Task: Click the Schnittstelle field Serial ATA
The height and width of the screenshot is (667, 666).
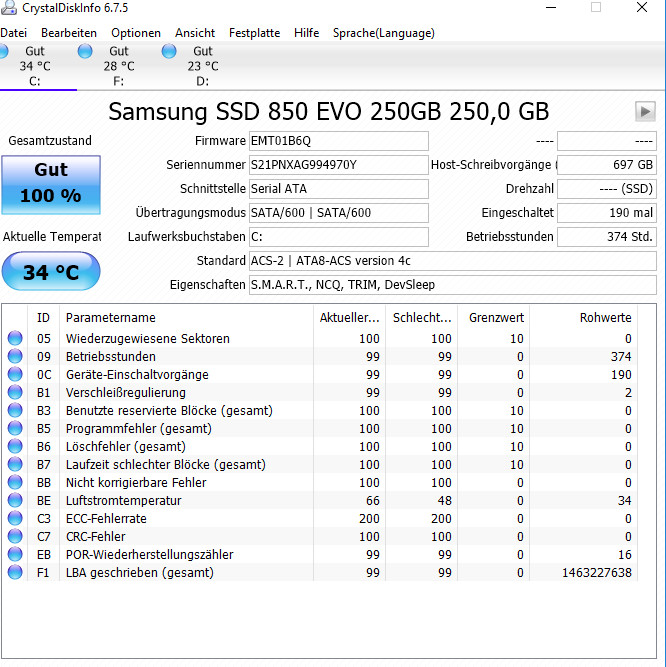Action: click(x=339, y=188)
